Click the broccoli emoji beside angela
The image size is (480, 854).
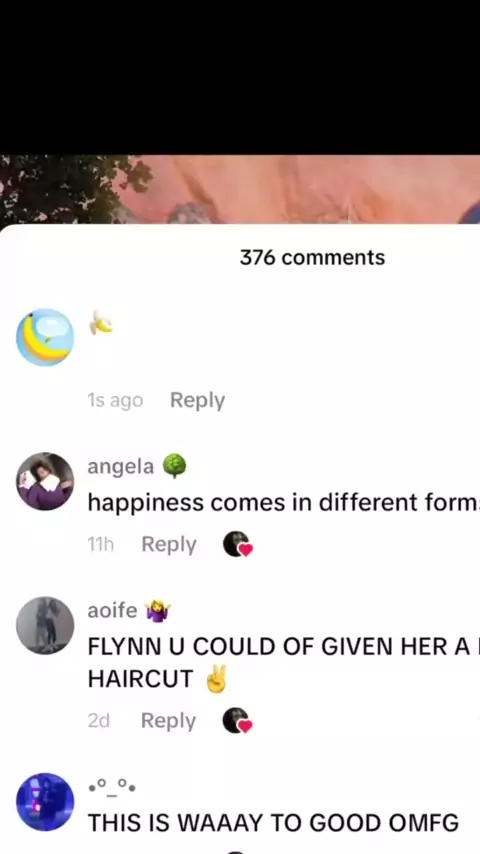(174, 466)
